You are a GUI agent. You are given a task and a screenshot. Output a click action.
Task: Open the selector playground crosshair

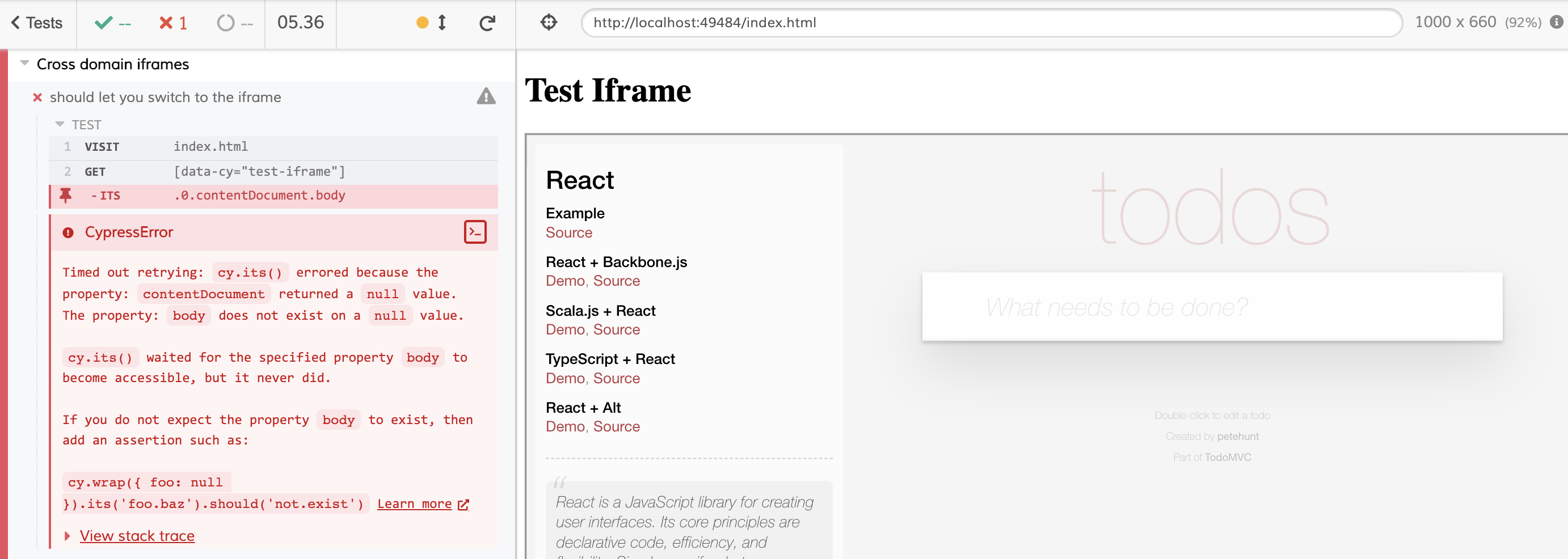click(x=549, y=23)
